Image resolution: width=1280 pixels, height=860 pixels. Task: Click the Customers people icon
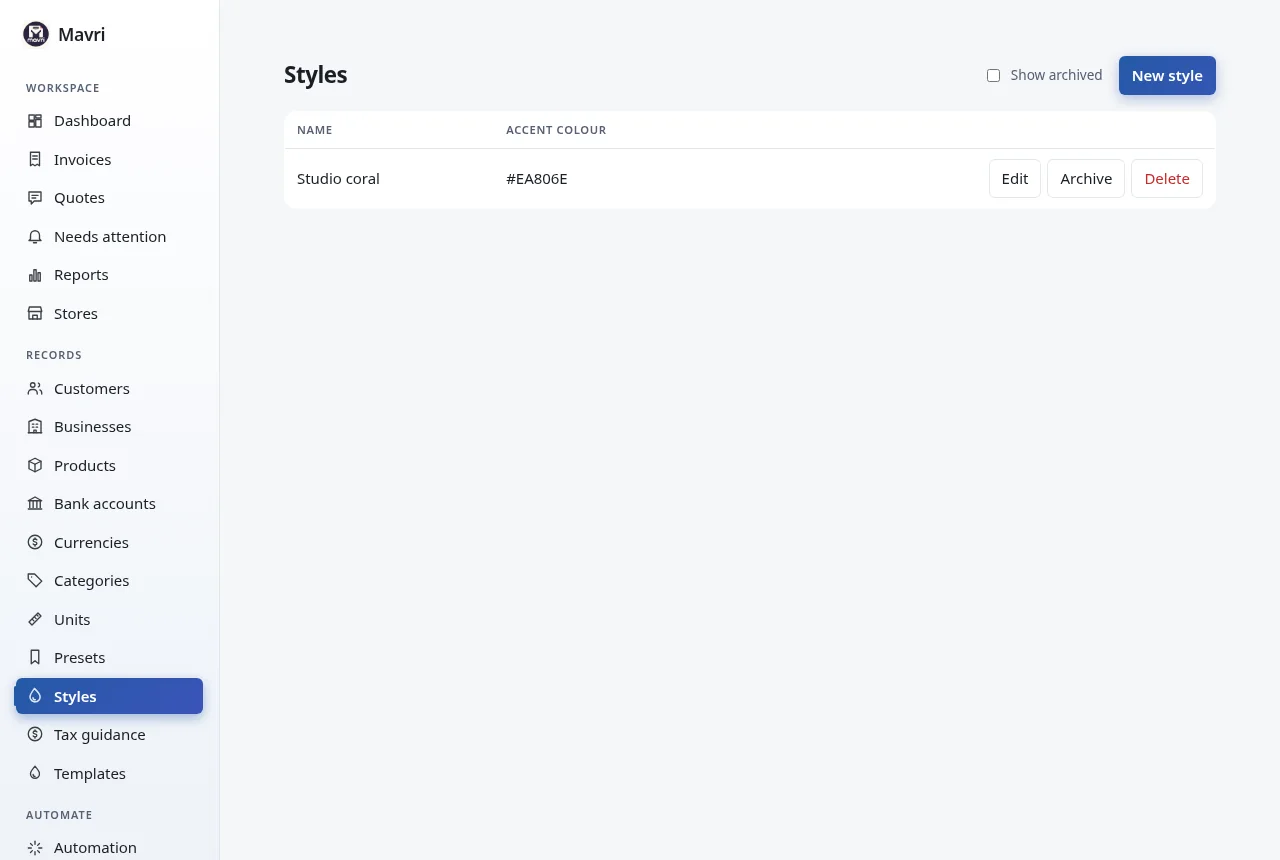35,389
